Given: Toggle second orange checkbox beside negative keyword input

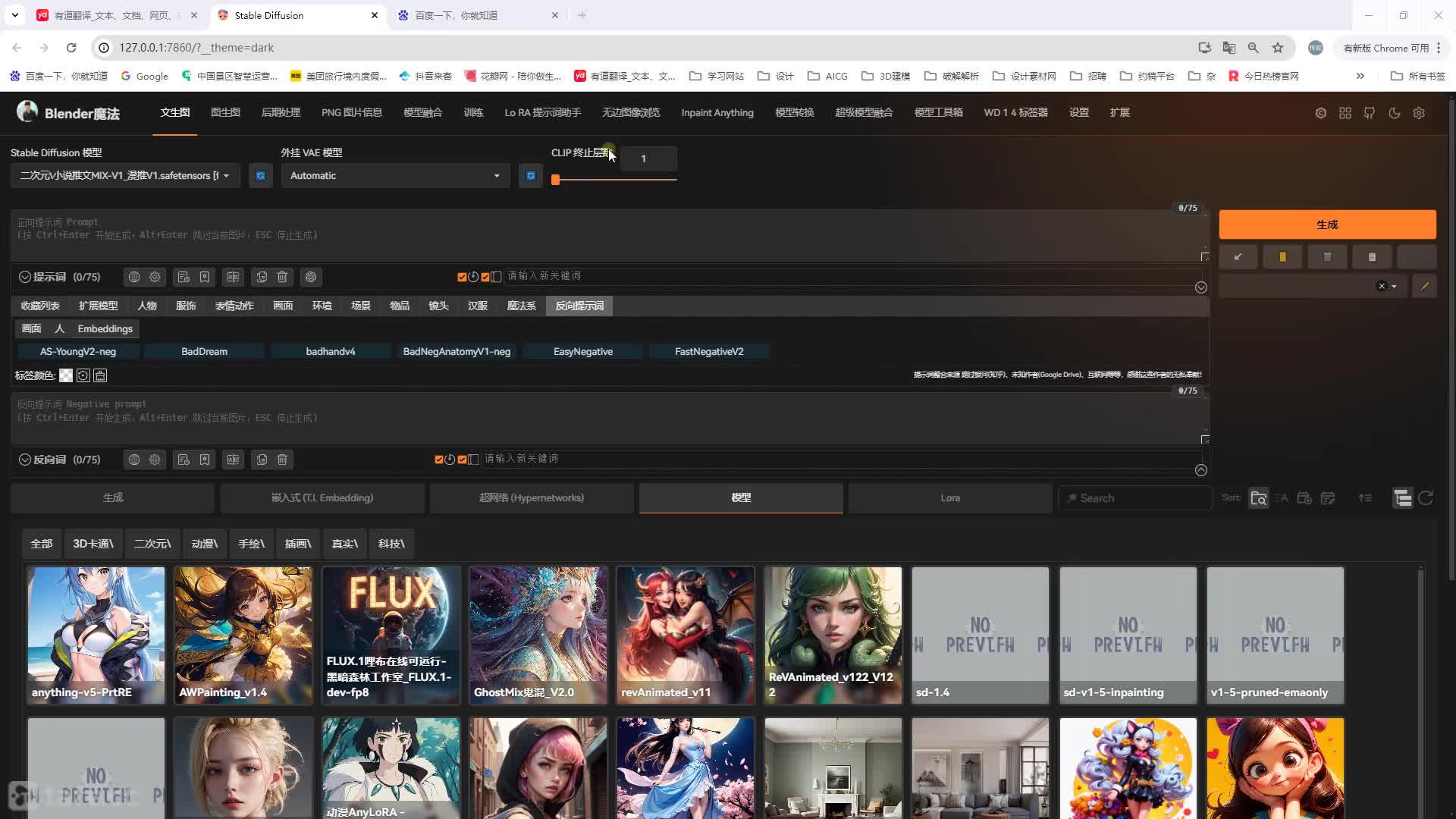Looking at the screenshot, I should click(x=462, y=460).
